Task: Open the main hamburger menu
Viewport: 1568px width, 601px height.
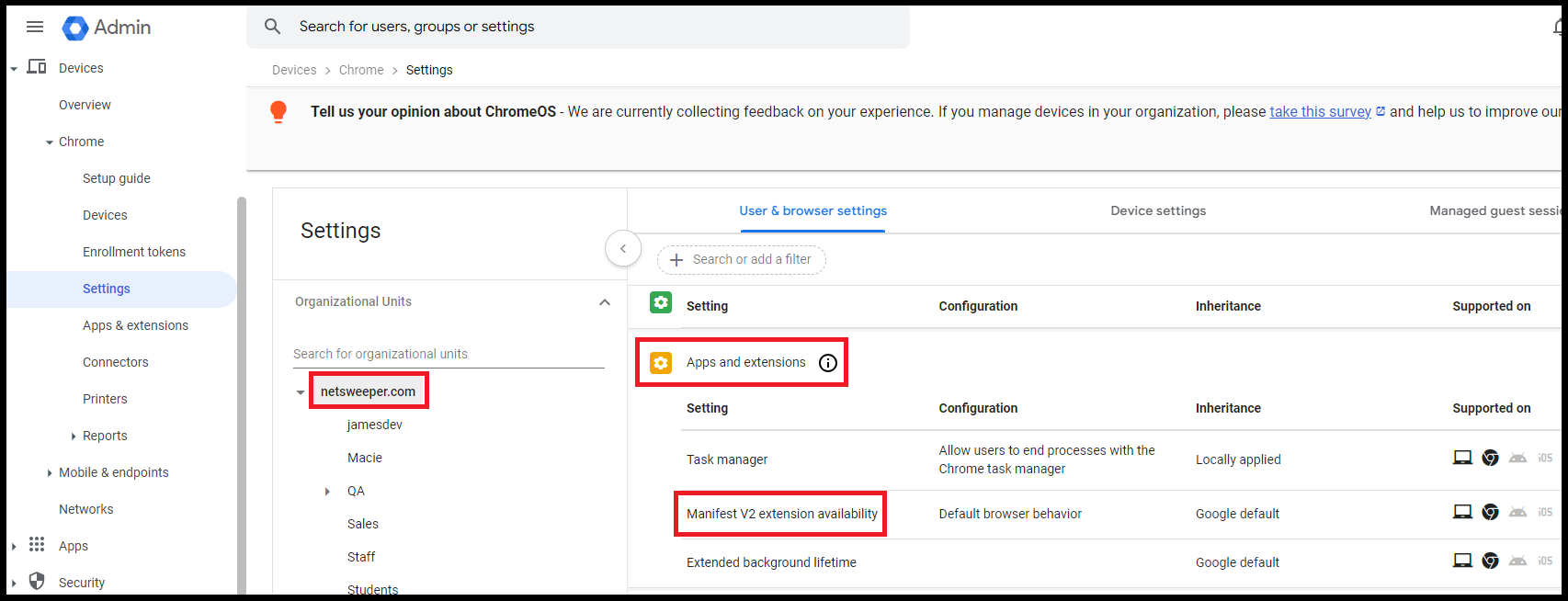Action: tap(35, 27)
